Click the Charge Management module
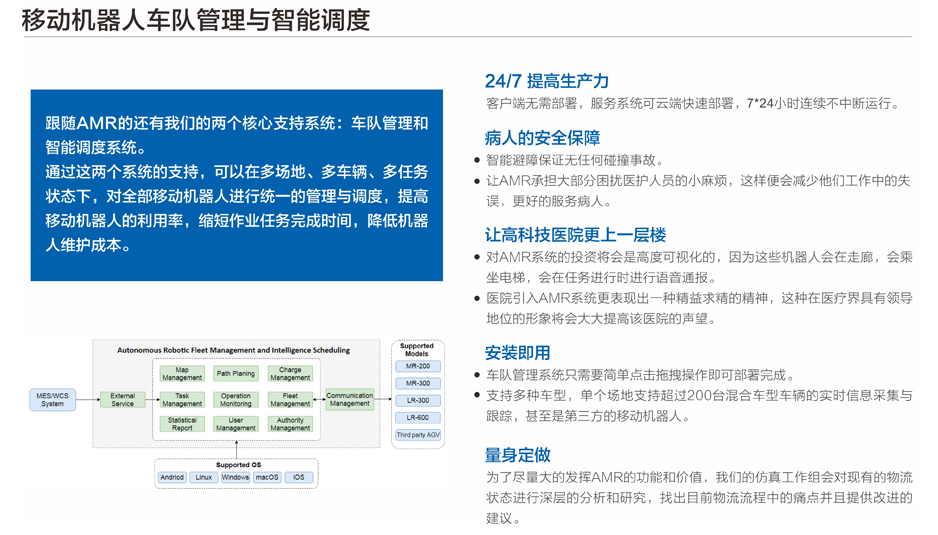Viewport: 938px width, 535px height. pyautogui.click(x=290, y=374)
